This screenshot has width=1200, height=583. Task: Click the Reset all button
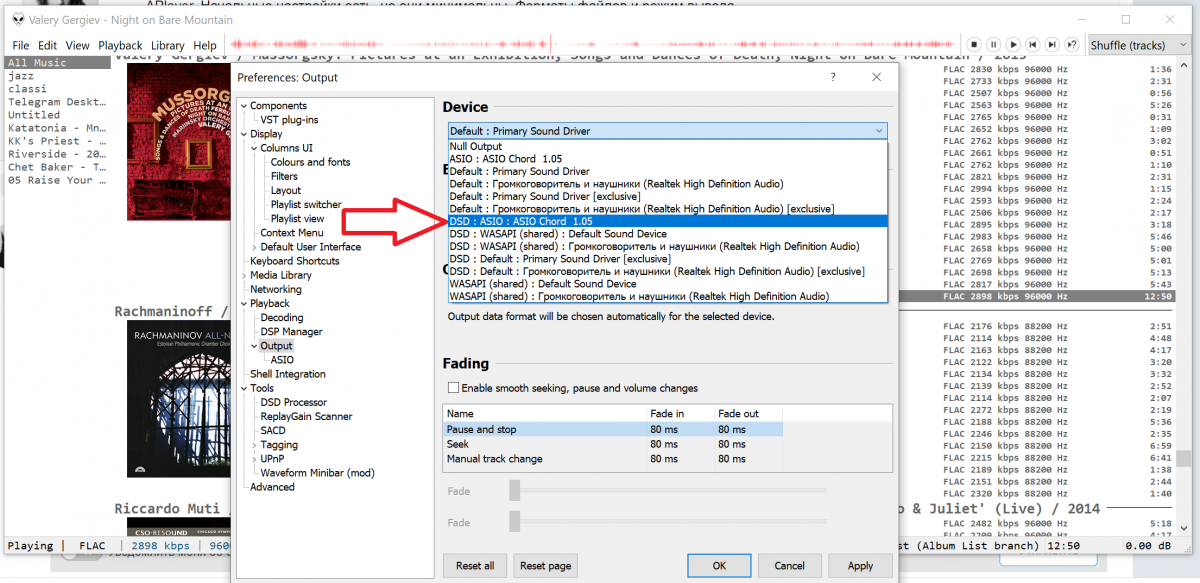point(475,566)
